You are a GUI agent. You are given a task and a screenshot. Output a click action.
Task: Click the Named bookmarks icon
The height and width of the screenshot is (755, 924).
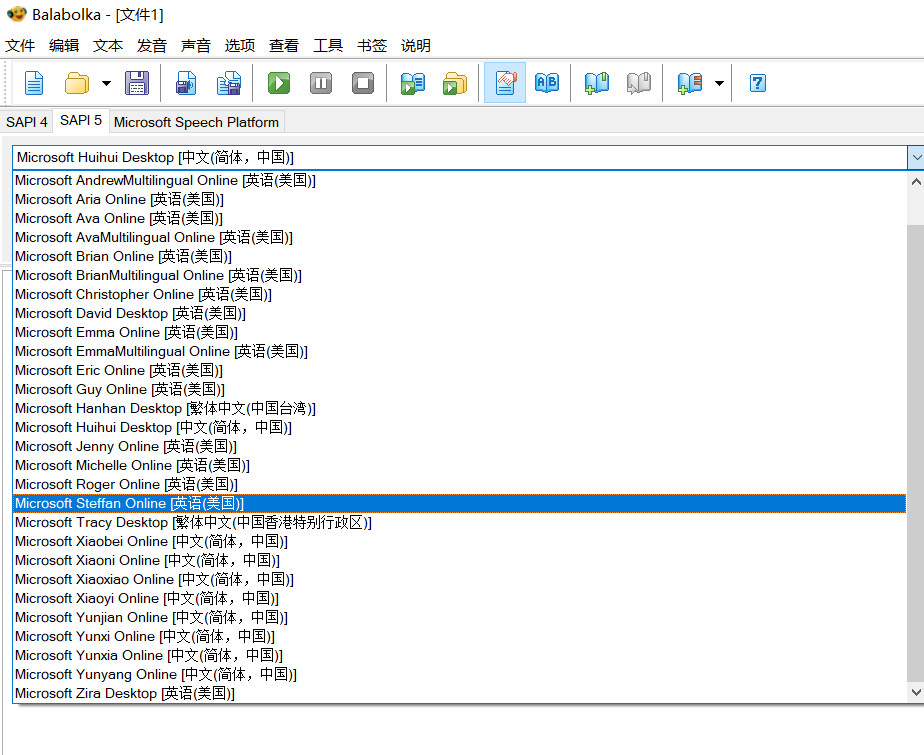(x=689, y=83)
